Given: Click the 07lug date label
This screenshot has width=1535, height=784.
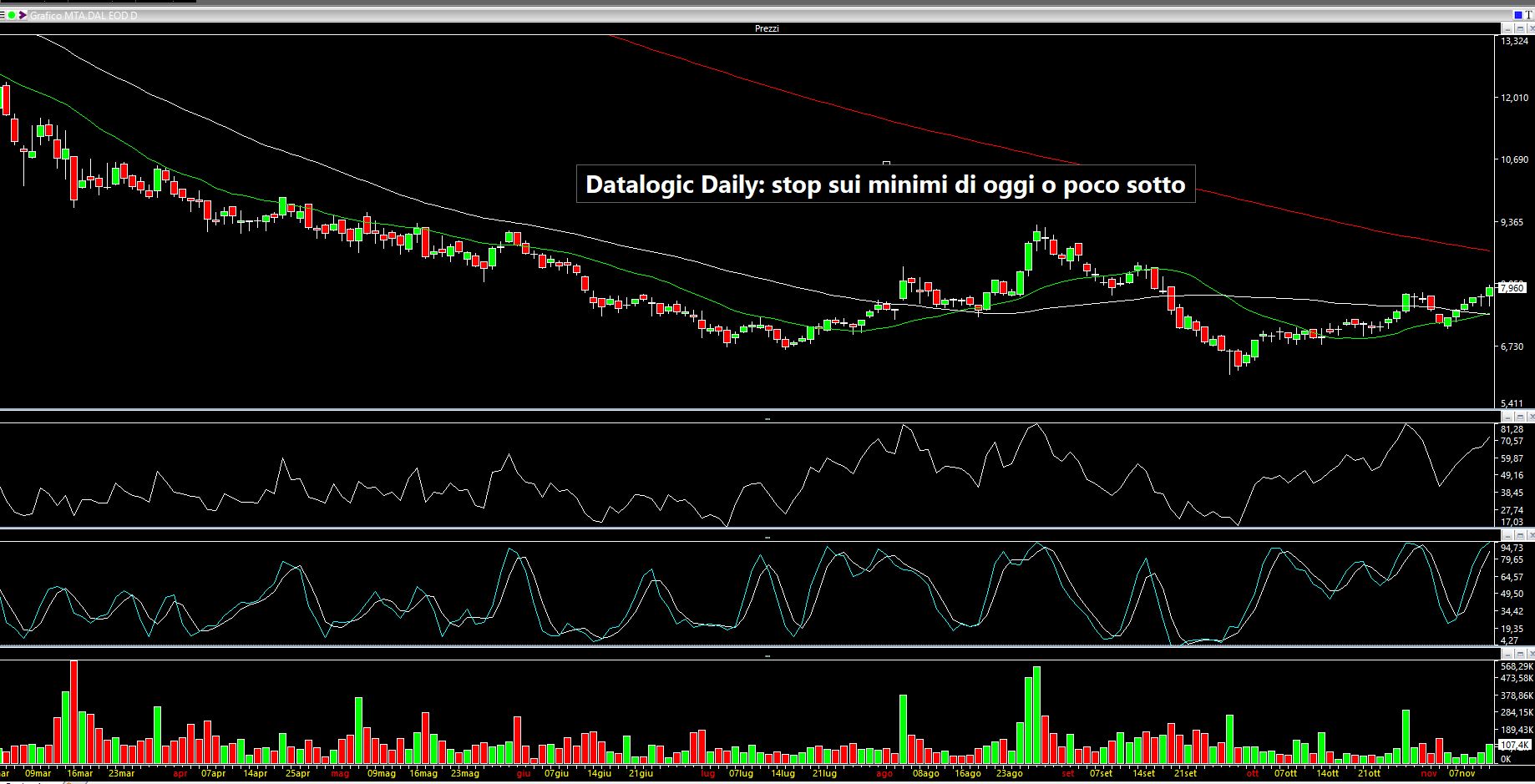Looking at the screenshot, I should pos(741,773).
